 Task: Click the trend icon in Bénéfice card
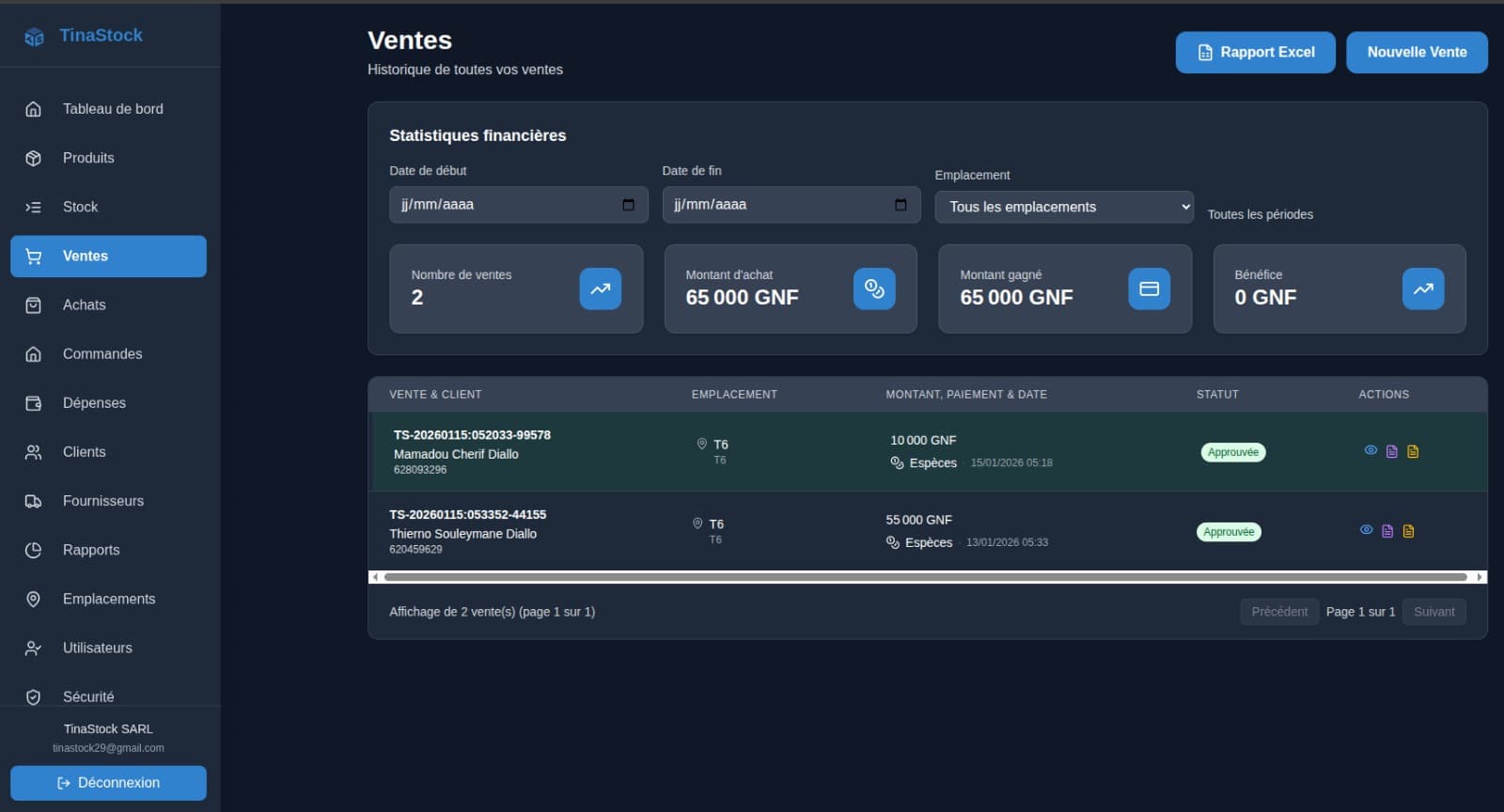pos(1423,289)
